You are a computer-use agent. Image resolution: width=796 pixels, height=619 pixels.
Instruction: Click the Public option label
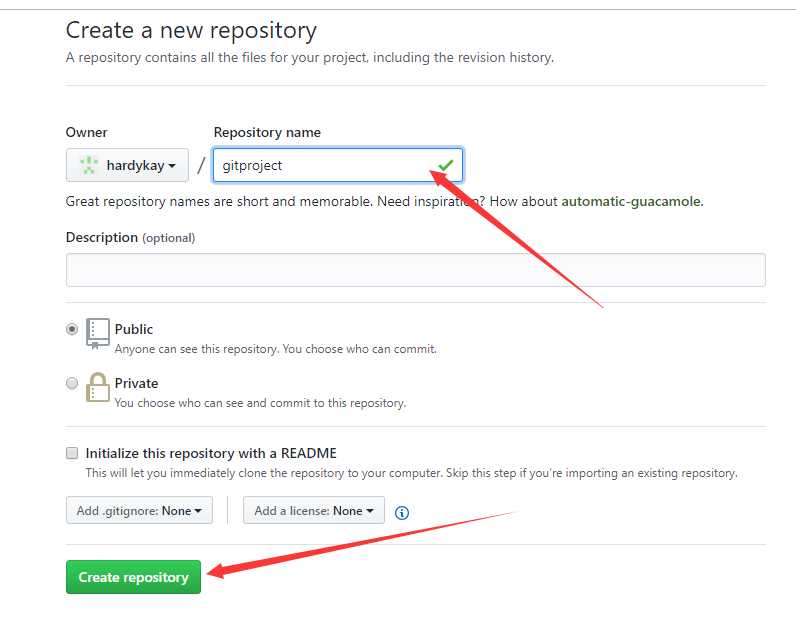(134, 329)
